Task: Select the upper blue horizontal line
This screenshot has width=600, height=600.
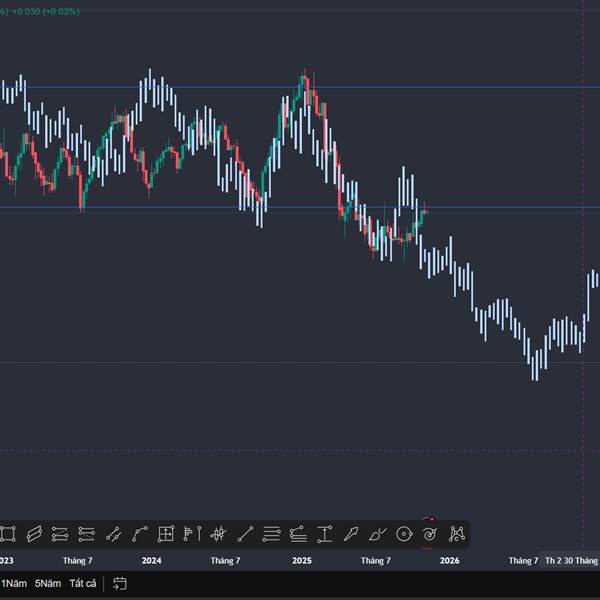Action: tap(450, 87)
